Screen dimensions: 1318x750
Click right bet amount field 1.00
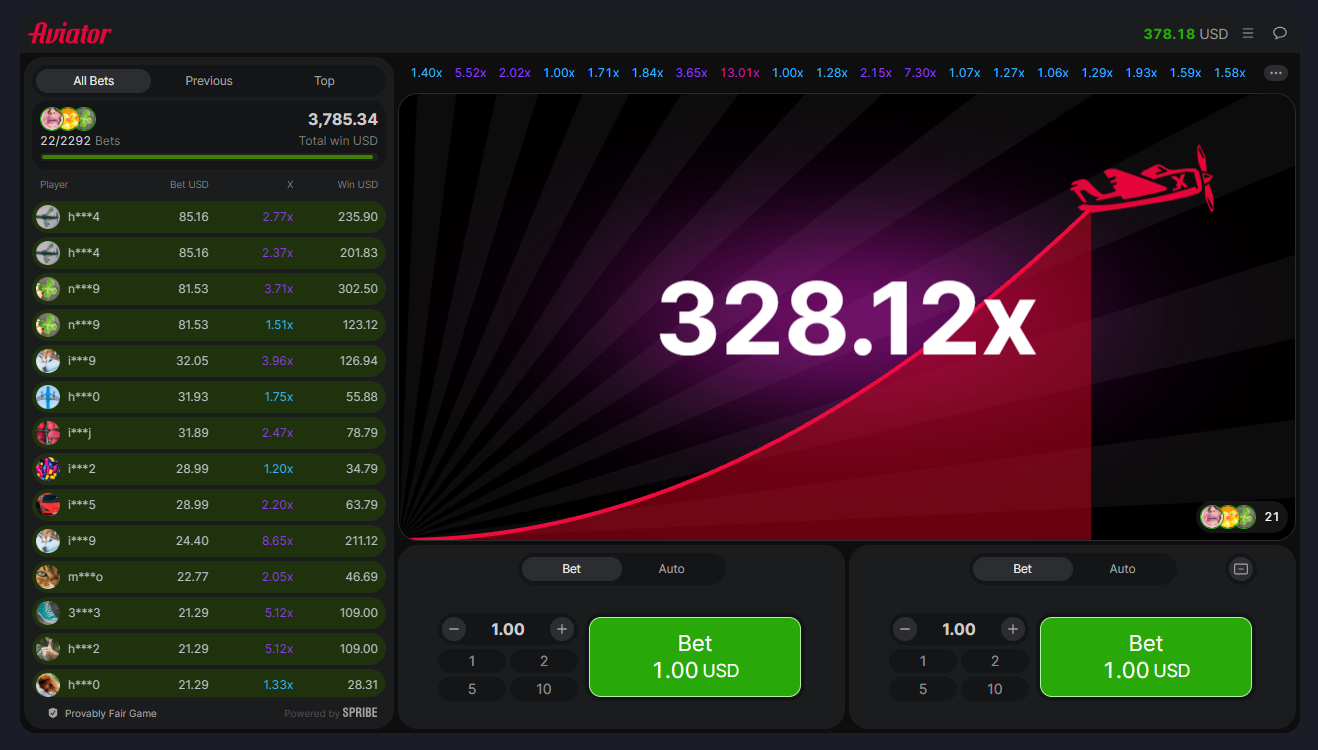pos(959,629)
